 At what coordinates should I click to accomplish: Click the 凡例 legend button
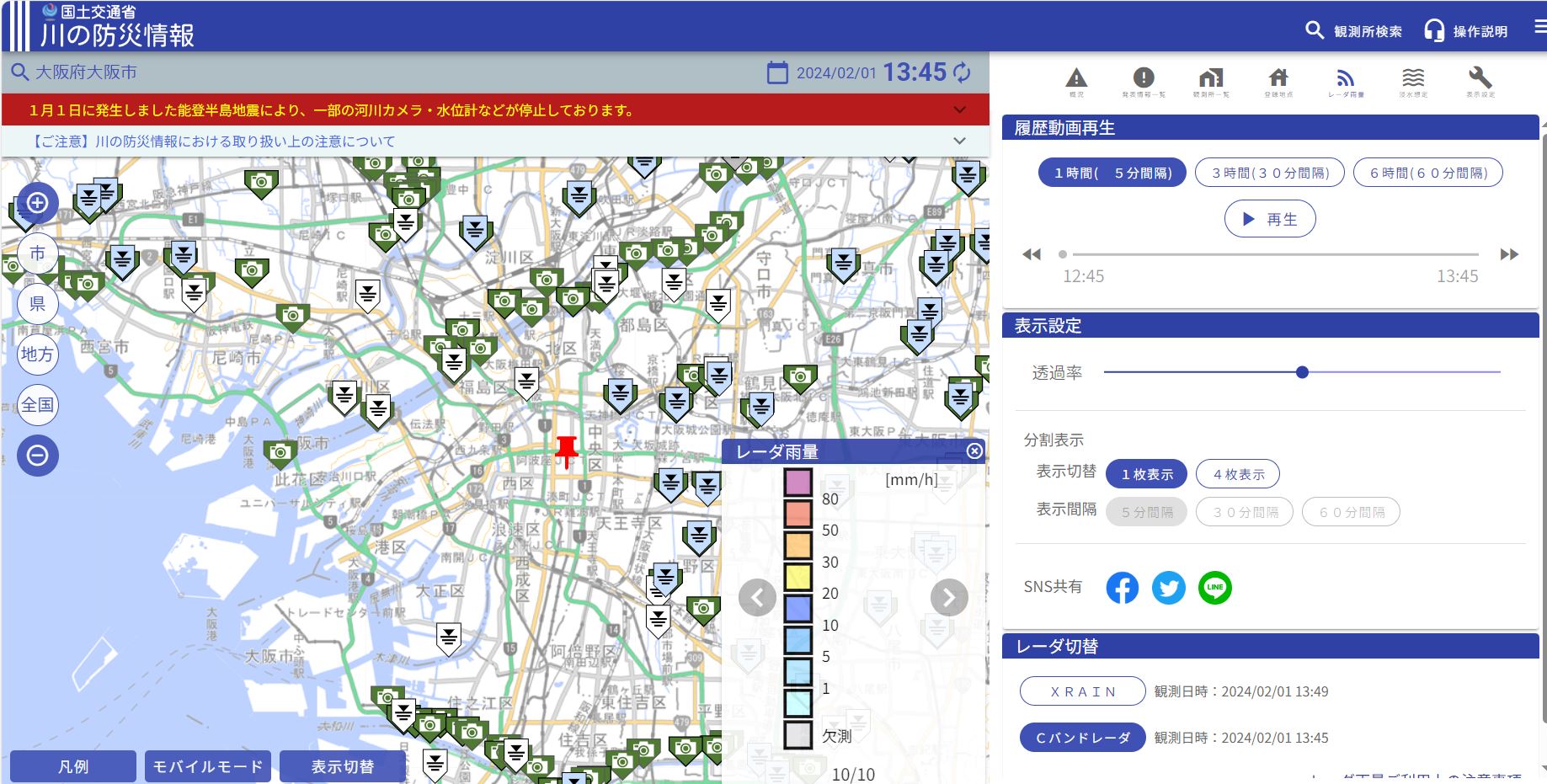coord(73,766)
